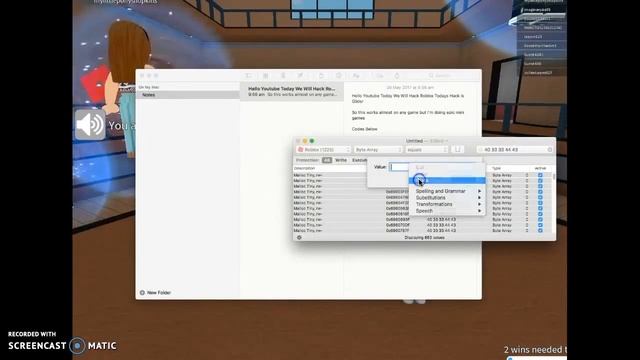Open the Roblox (1223) process dropdown
Screen dimensions: 640x360
324,150
